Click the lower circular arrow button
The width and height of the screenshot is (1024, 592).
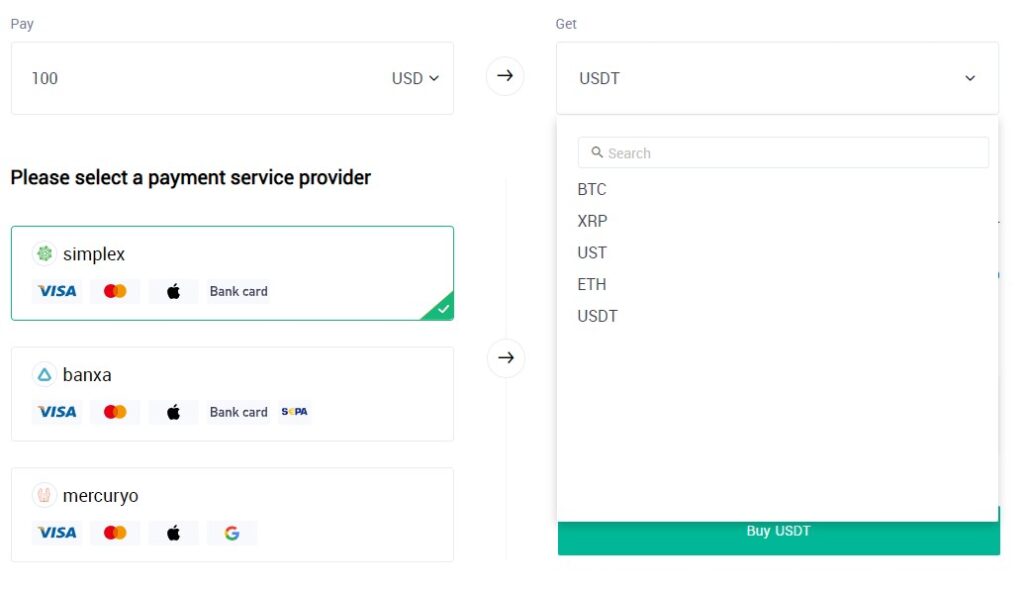[x=506, y=358]
